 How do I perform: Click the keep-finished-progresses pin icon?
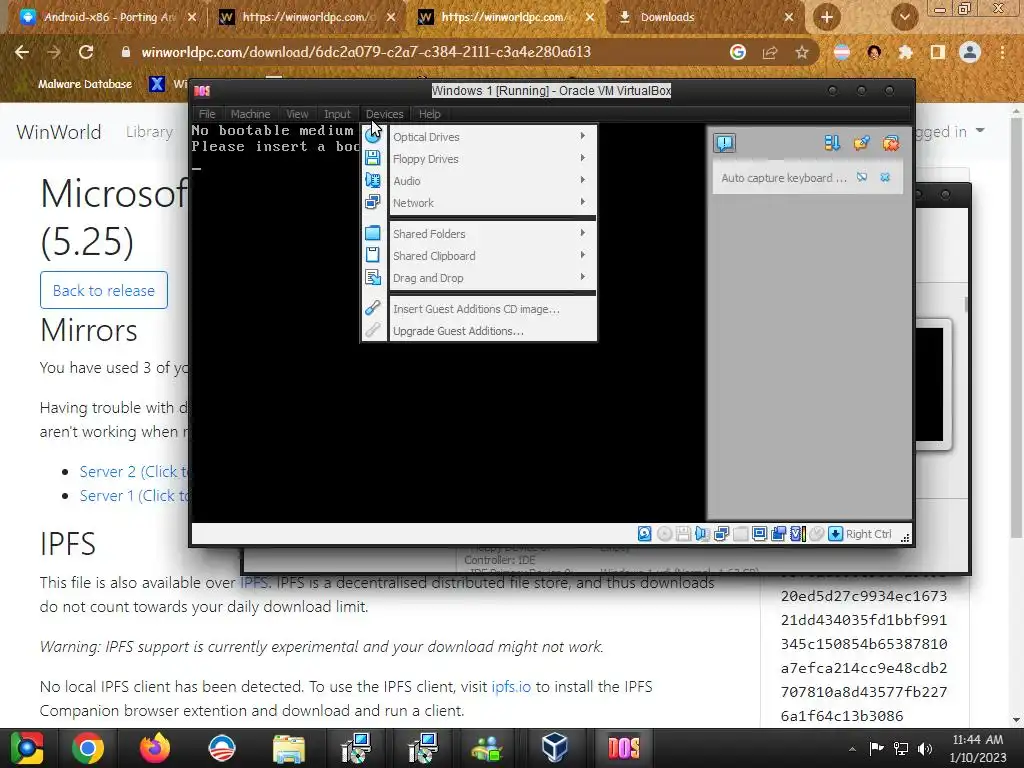[x=861, y=143]
